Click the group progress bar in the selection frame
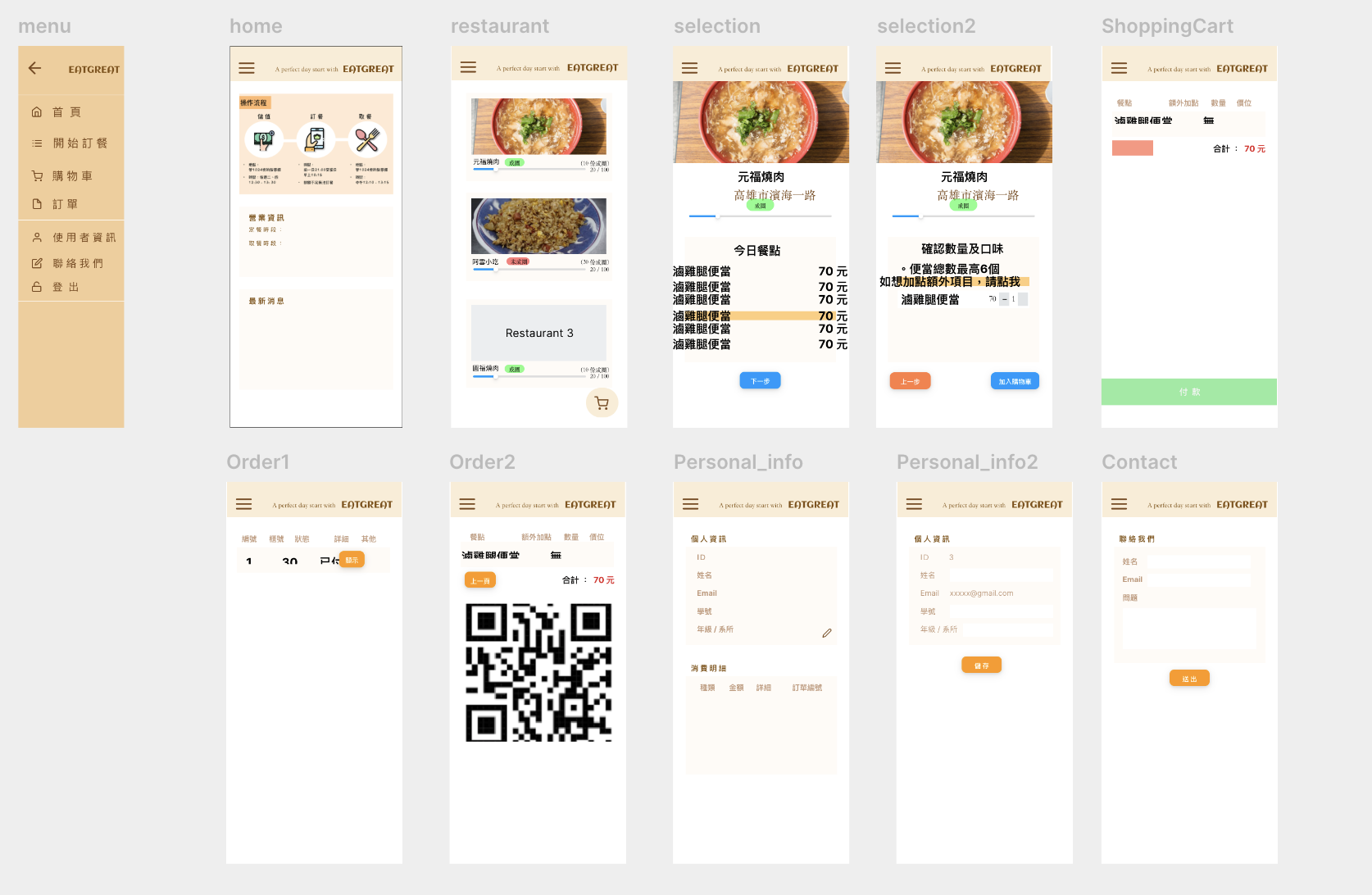This screenshot has height=895, width=1372. 760,216
